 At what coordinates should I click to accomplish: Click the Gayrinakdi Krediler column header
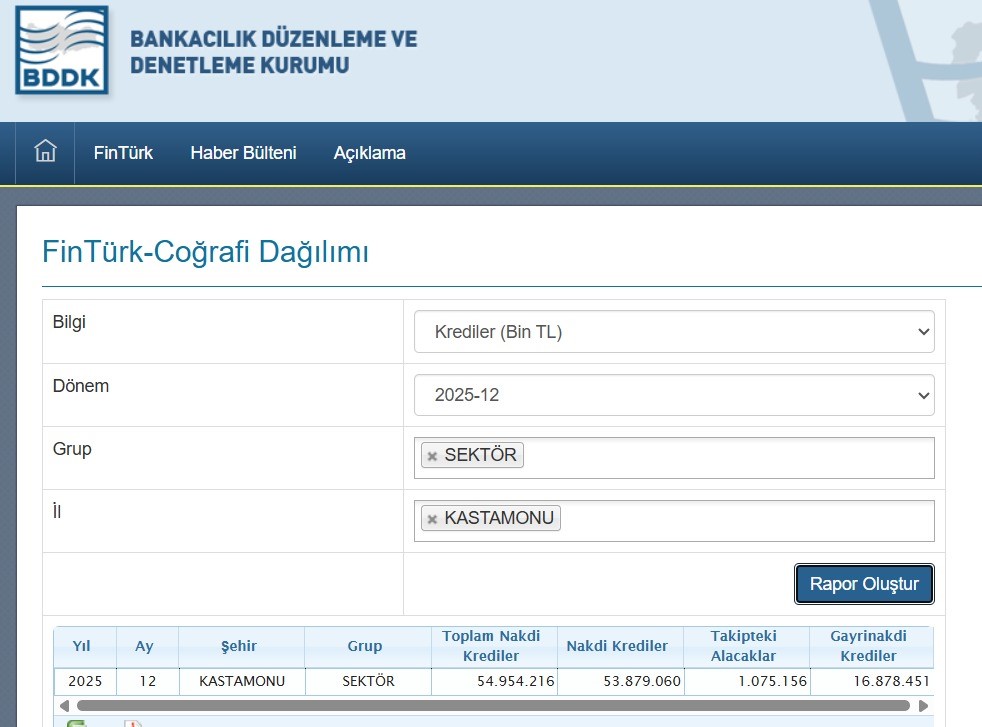pyautogui.click(x=868, y=646)
